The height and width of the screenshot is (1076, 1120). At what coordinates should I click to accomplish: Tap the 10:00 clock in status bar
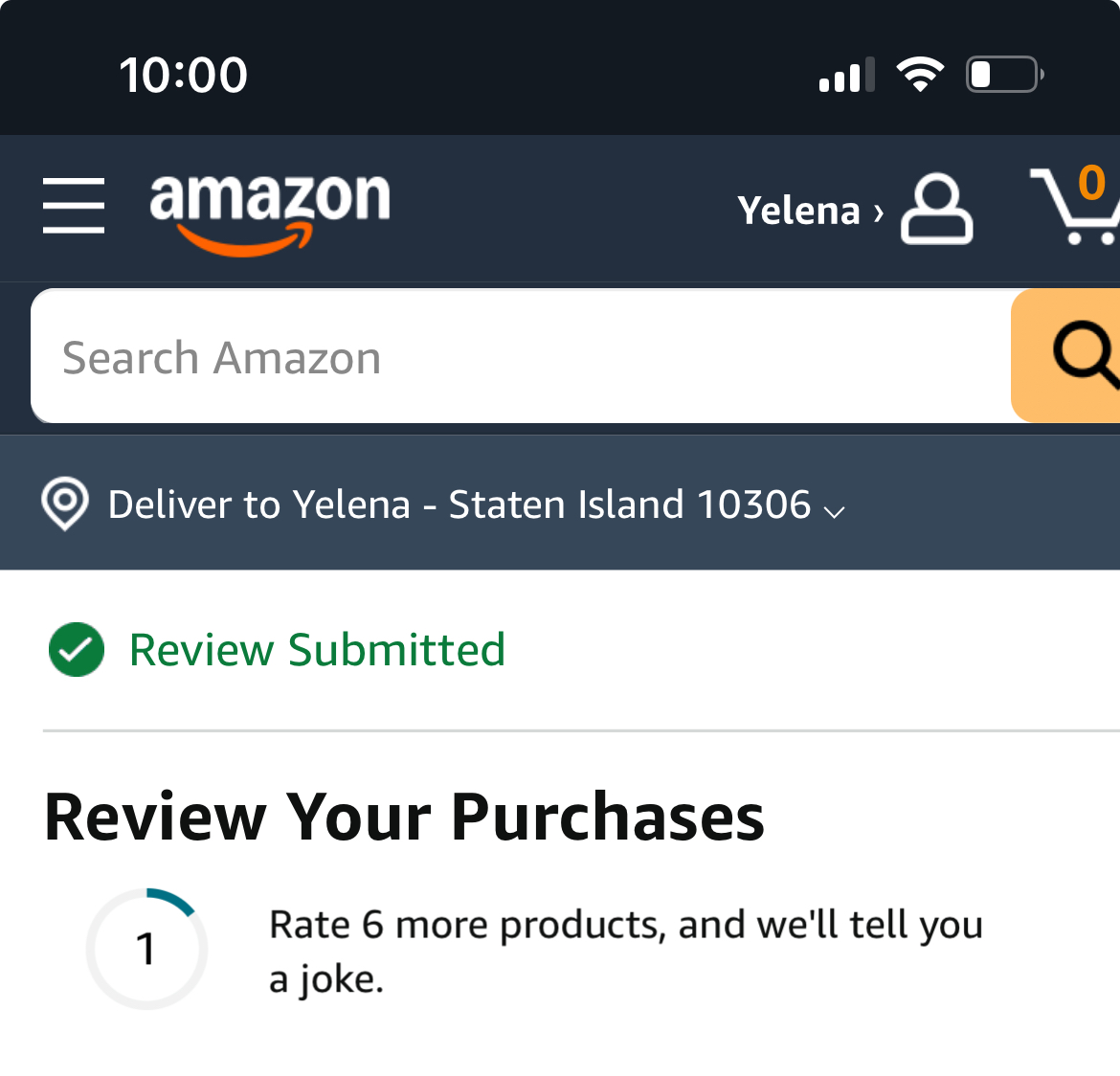pos(184,75)
